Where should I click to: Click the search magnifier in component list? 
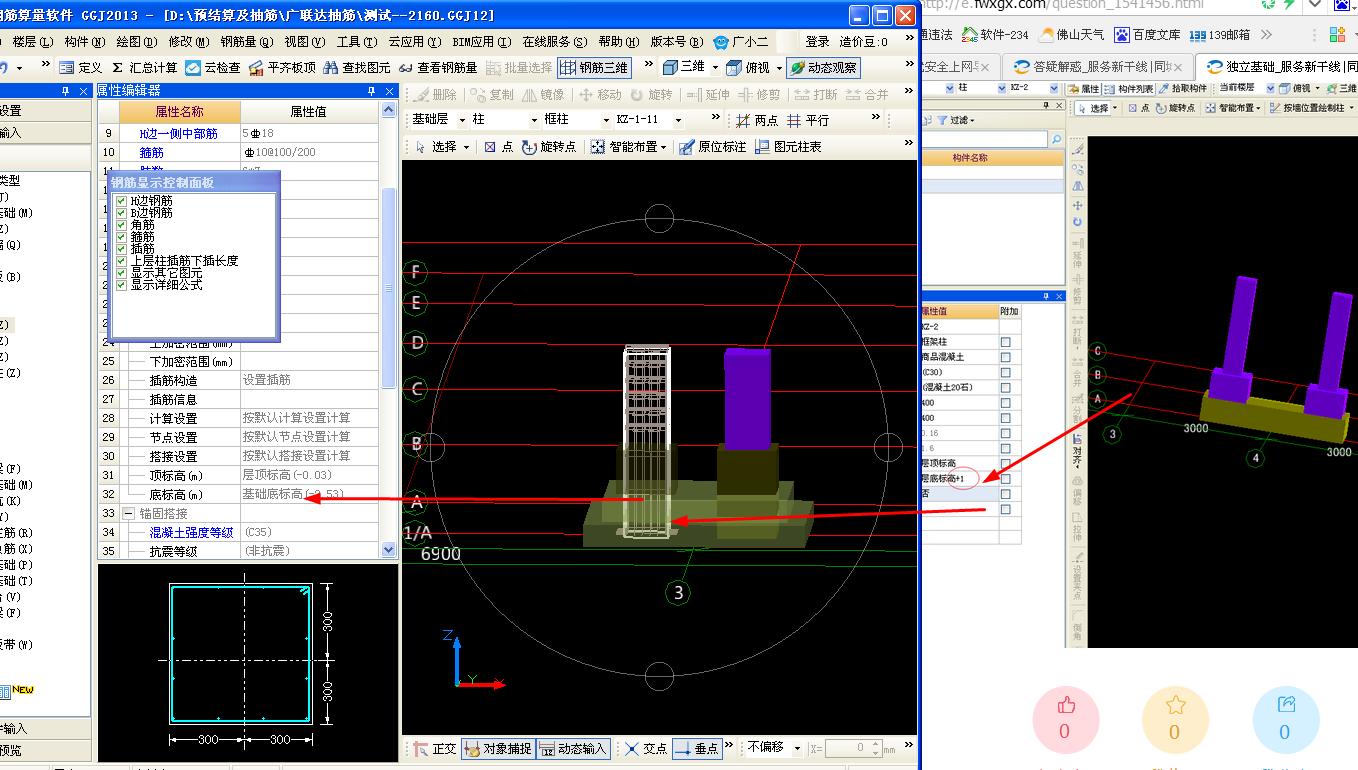(x=1056, y=139)
